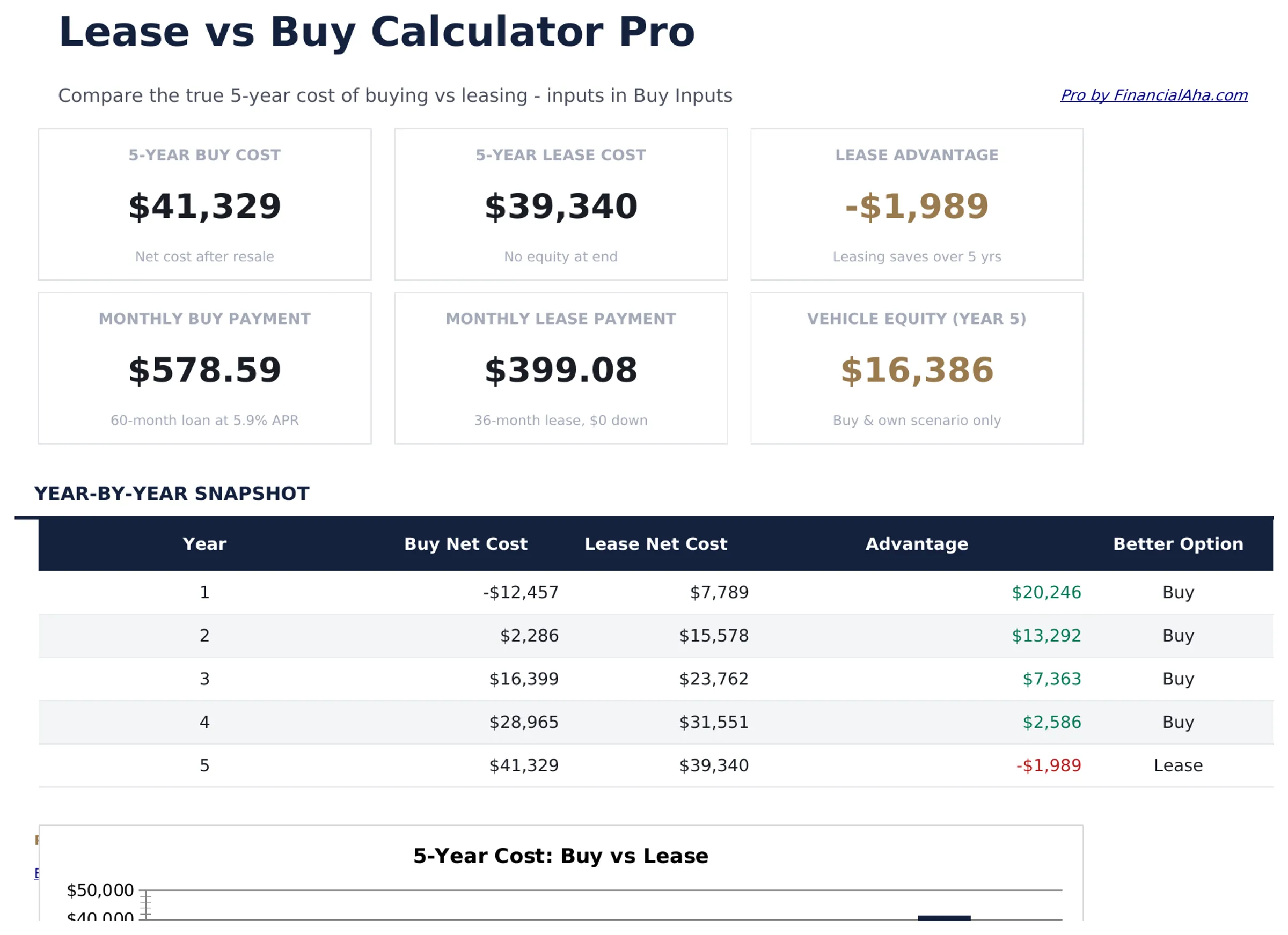Open the Pro by FinancialAha.com link
Image resolution: width=1288 pixels, height=935 pixels.
point(1153,95)
